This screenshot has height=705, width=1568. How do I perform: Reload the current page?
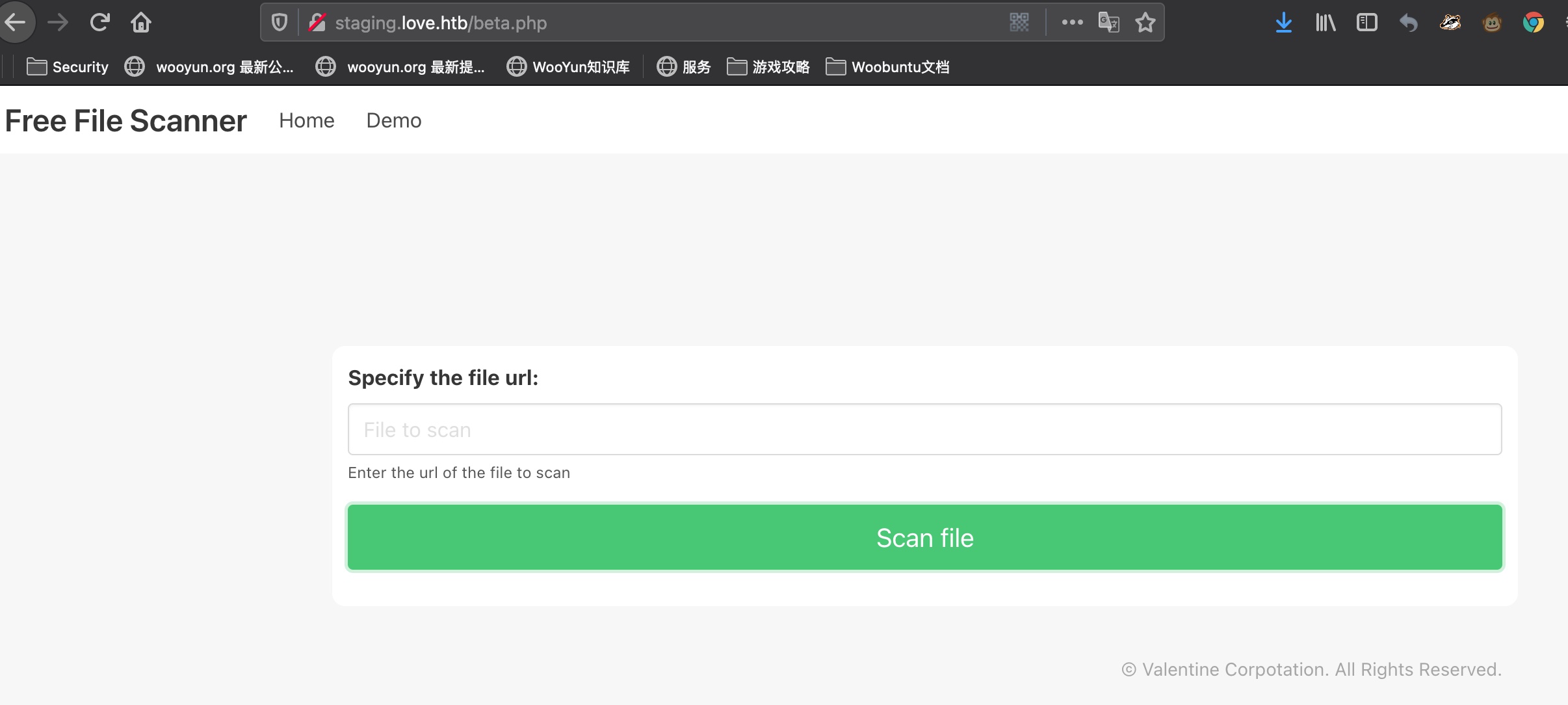click(x=99, y=23)
